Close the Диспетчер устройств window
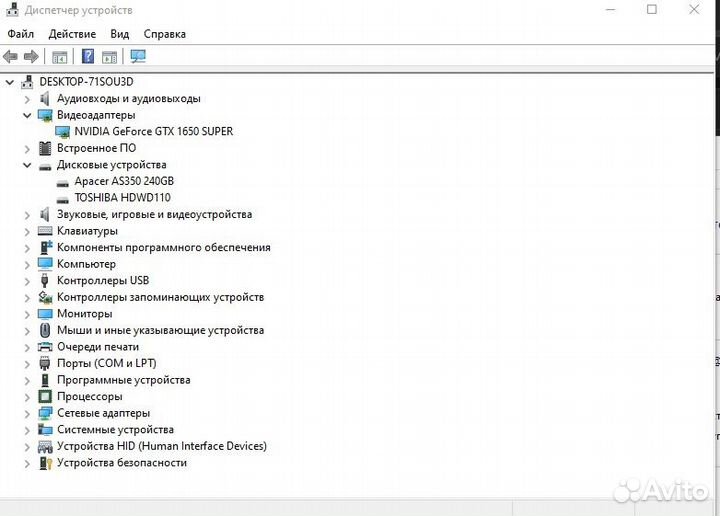Image resolution: width=720 pixels, height=516 pixels. (x=694, y=9)
